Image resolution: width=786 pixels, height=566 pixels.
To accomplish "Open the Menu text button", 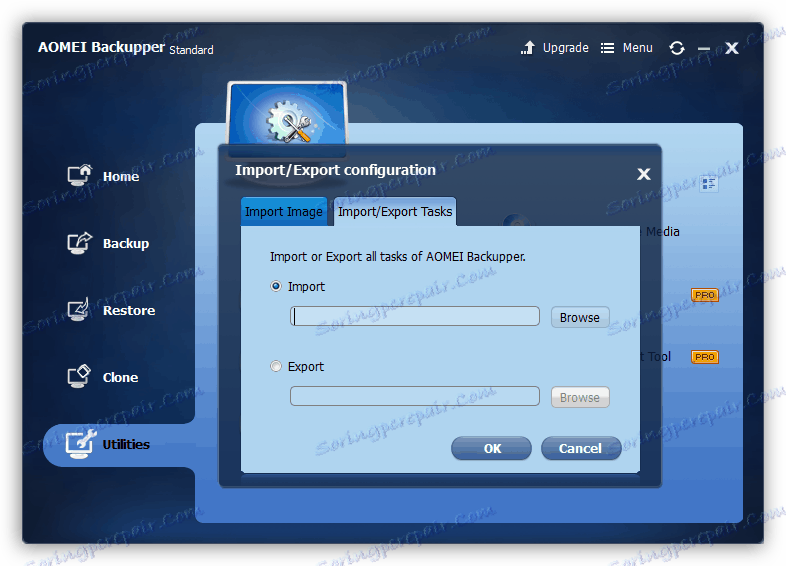I will tap(638, 48).
